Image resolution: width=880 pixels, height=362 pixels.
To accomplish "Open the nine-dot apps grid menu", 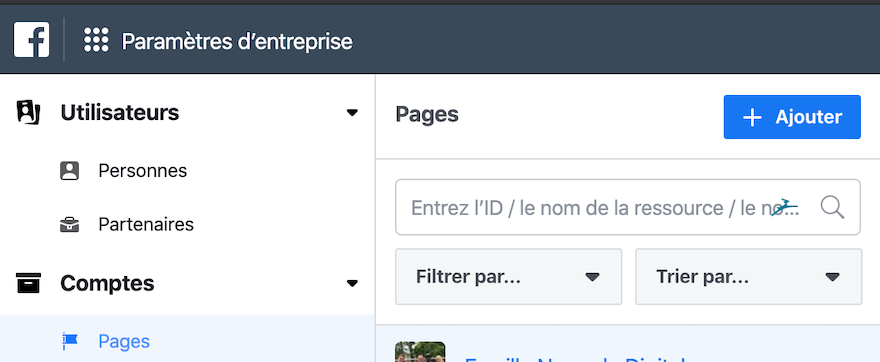I will (x=96, y=40).
